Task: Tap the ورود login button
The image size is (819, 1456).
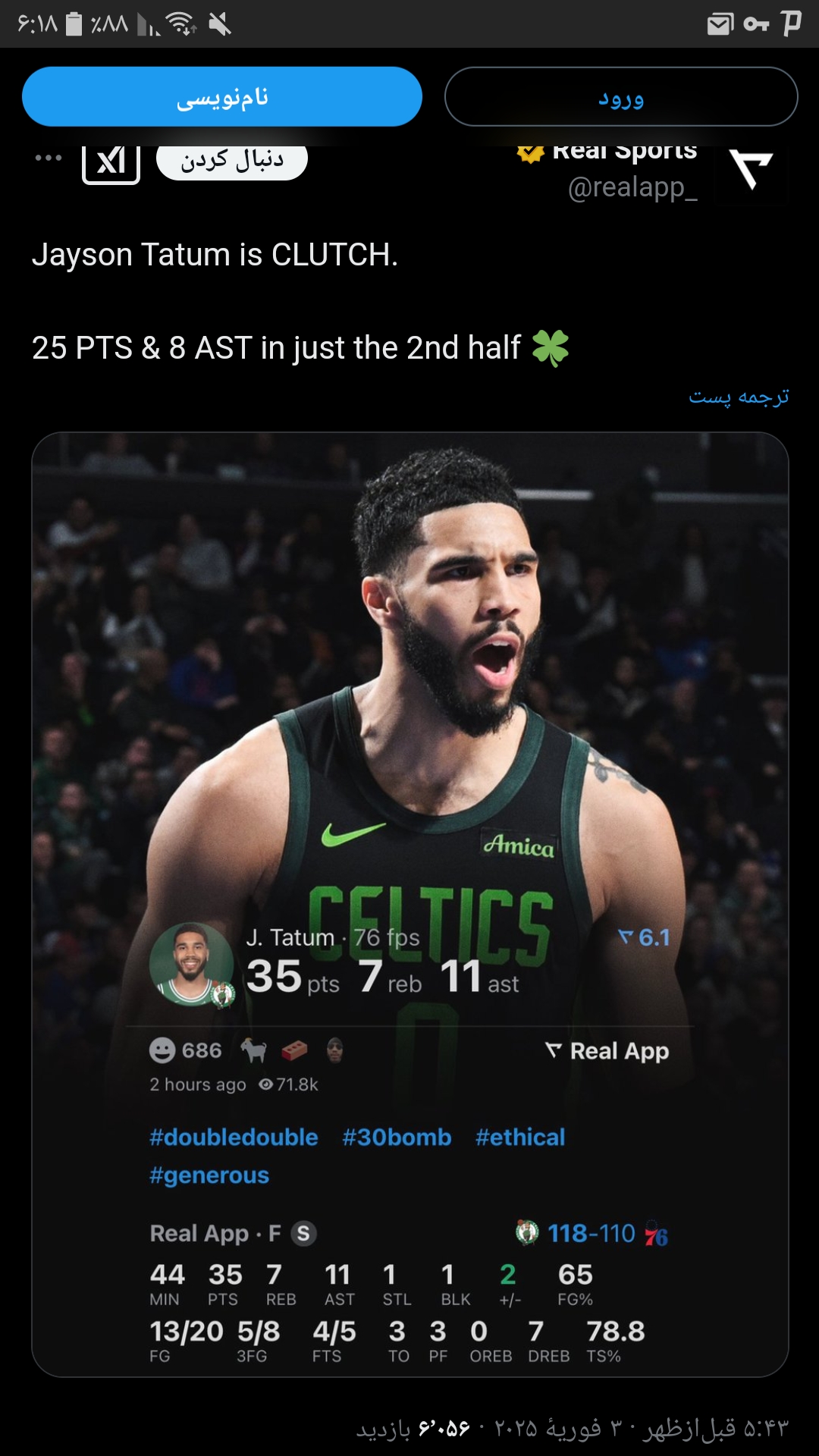Action: (x=621, y=96)
